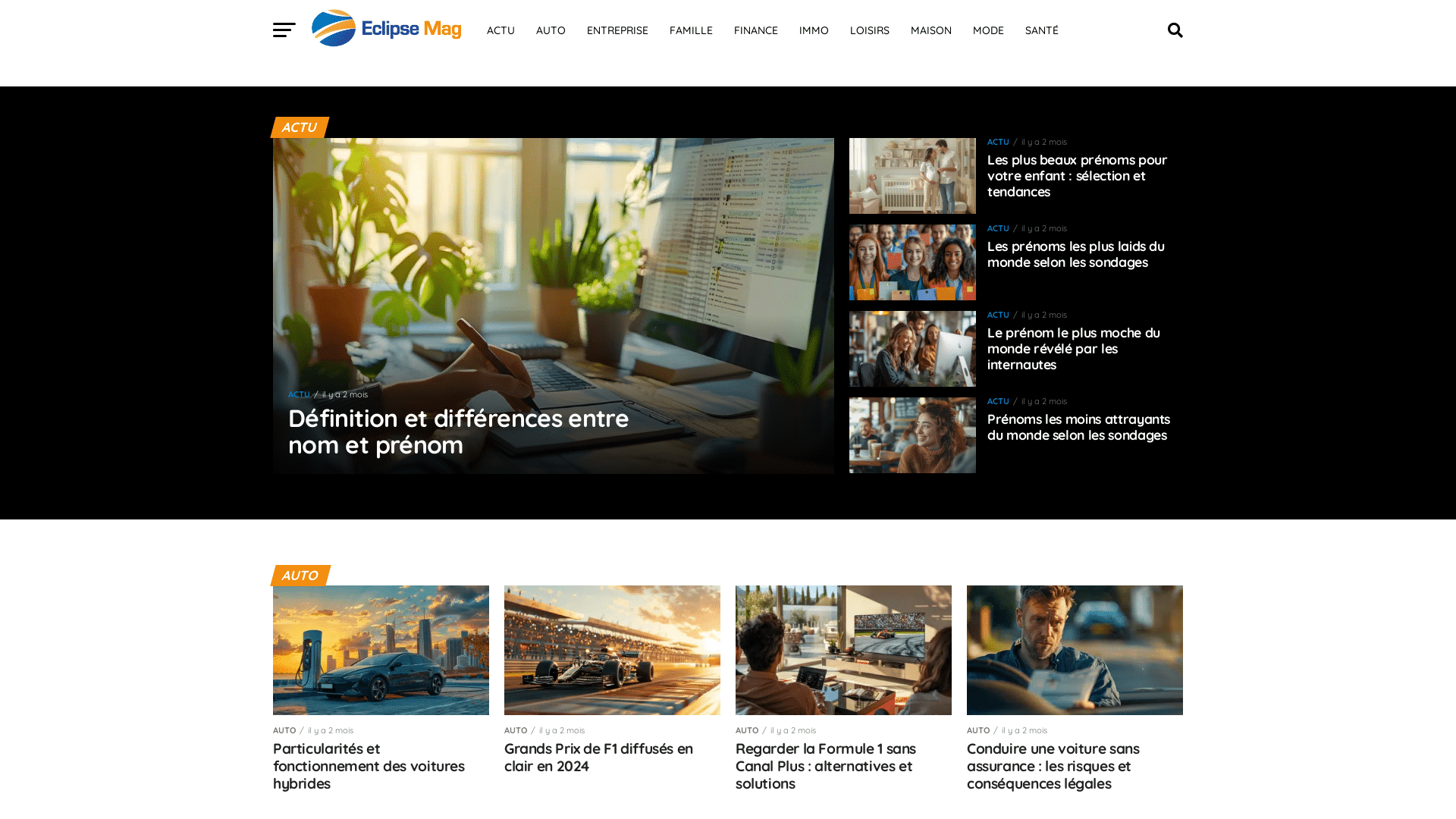Open the hamburger menu icon
The width and height of the screenshot is (1456, 819).
284,30
